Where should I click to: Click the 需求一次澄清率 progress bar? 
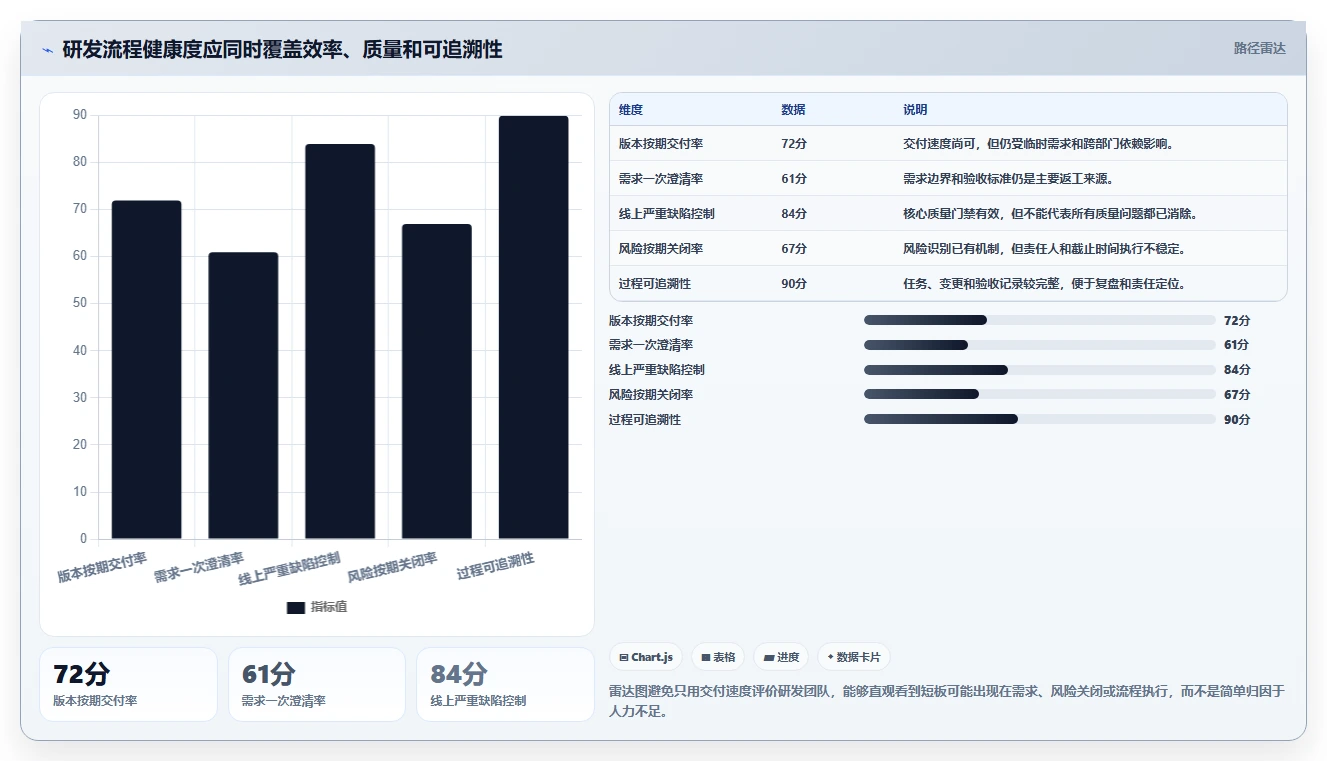point(1040,345)
